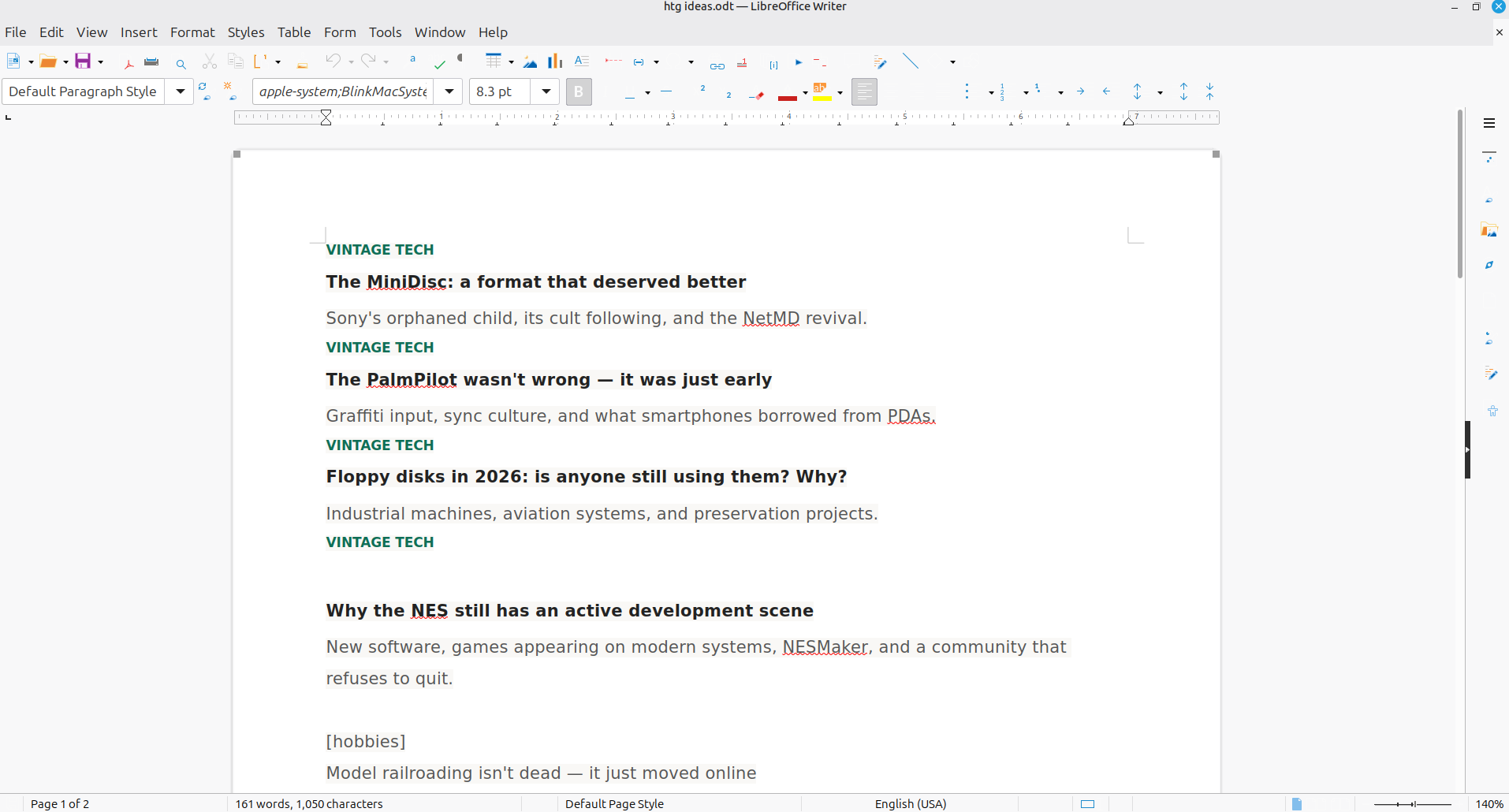Insert a hyperlink with the chain icon
The image size is (1509, 812).
coord(717,65)
